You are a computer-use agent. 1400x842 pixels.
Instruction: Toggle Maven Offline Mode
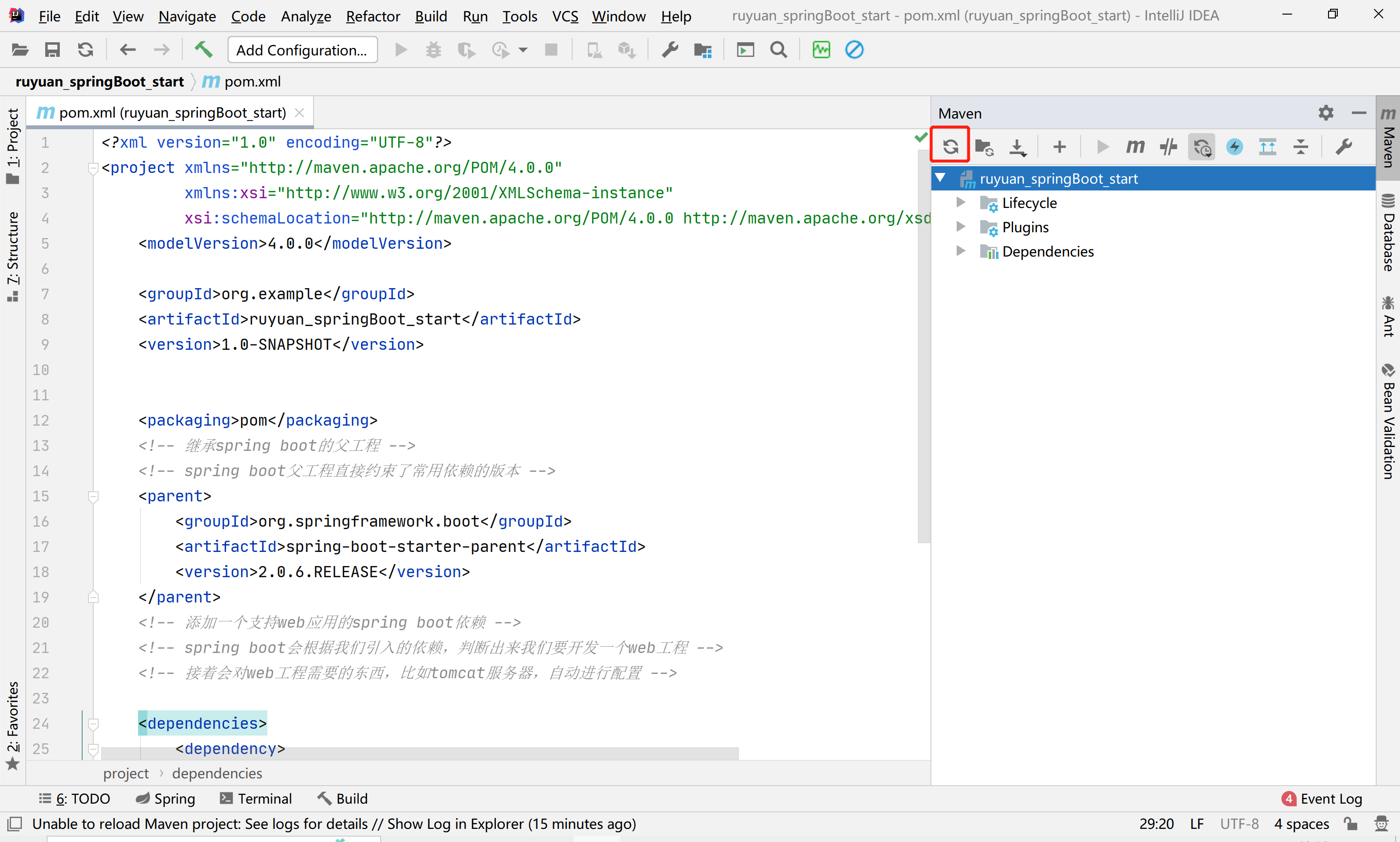1169,147
